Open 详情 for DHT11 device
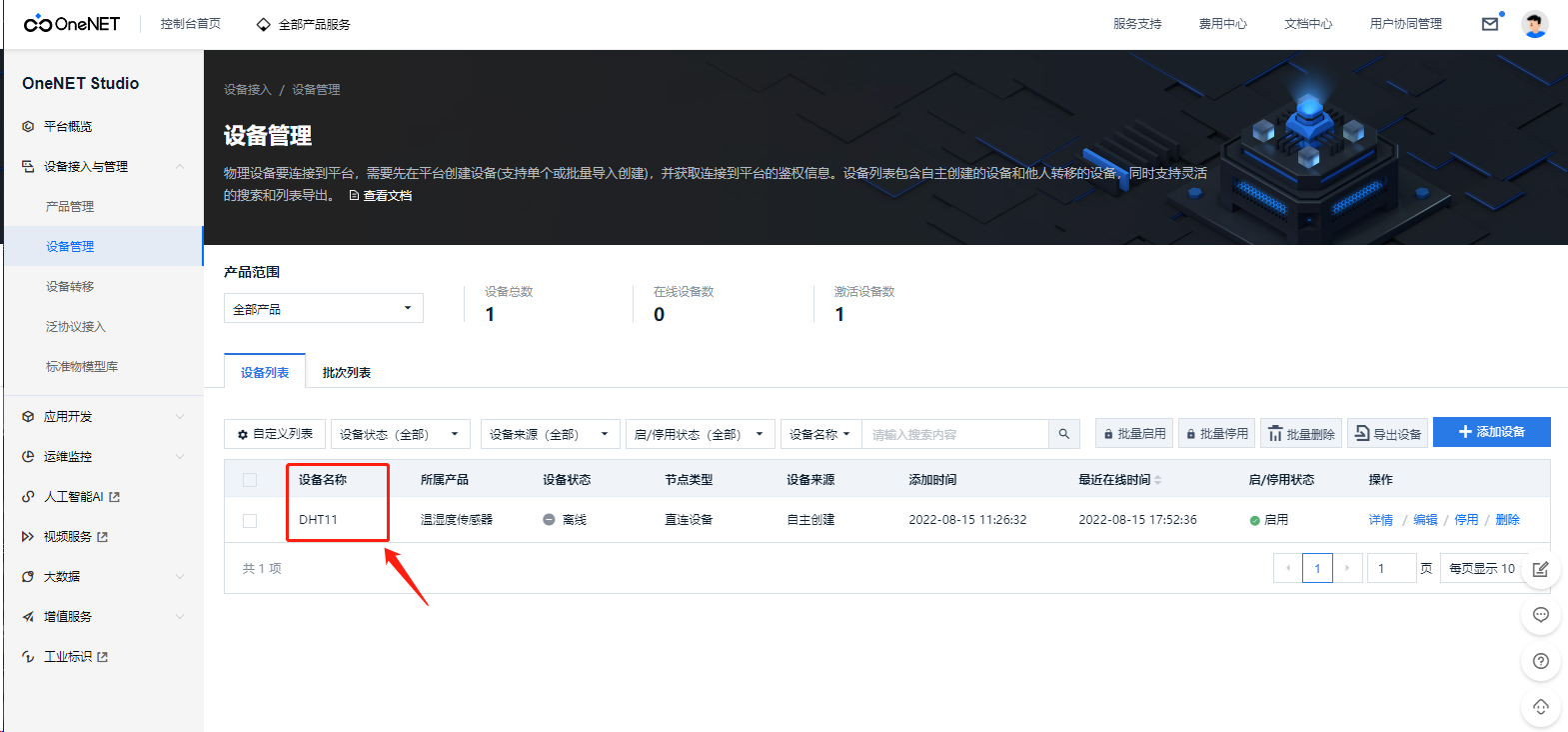The height and width of the screenshot is (732, 1568). [1381, 520]
